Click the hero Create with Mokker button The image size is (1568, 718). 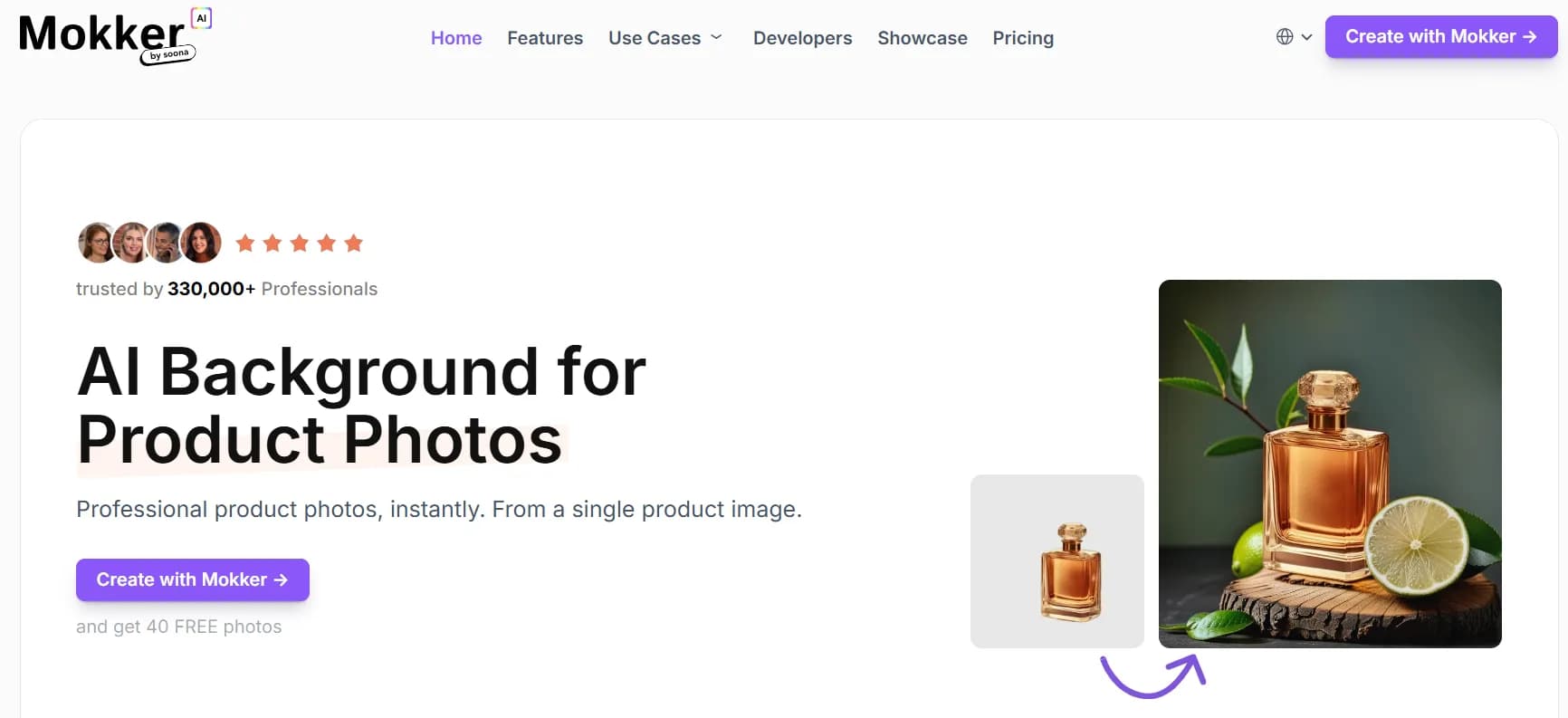[x=193, y=579]
